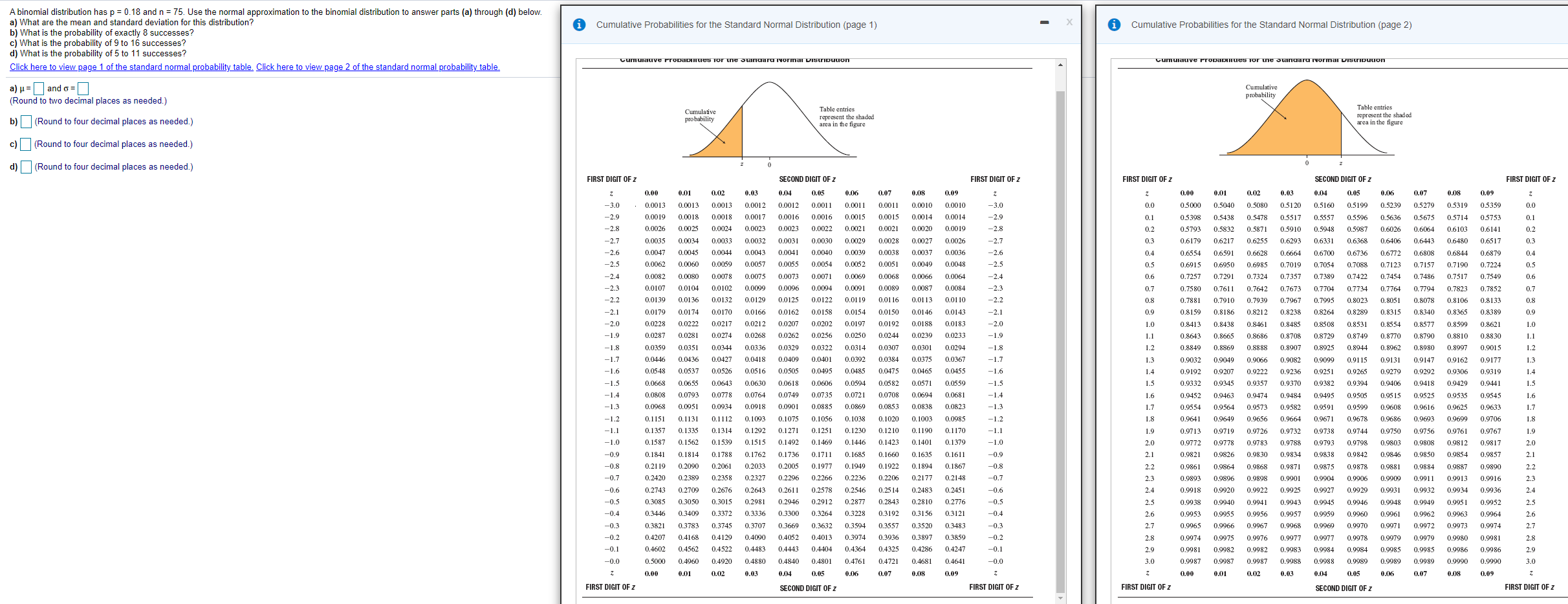Click the z value −3.0 row label
1568x604 pixels.
[611, 205]
